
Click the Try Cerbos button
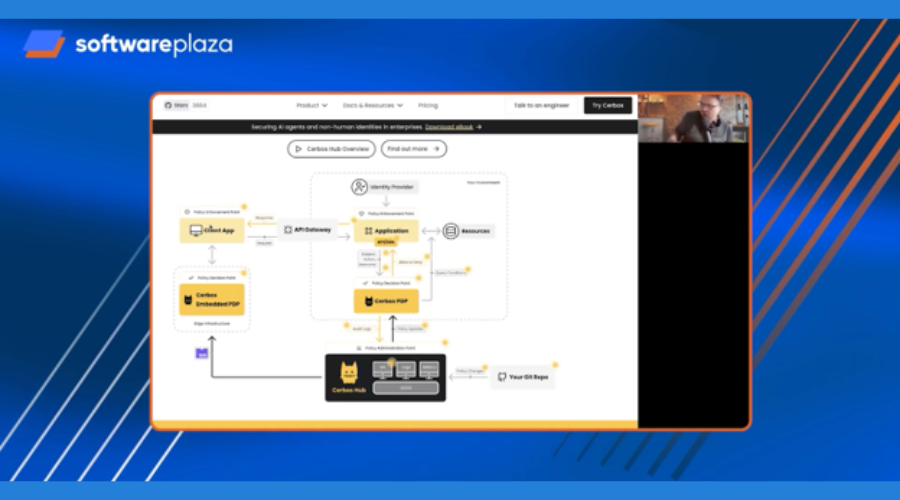(x=608, y=105)
